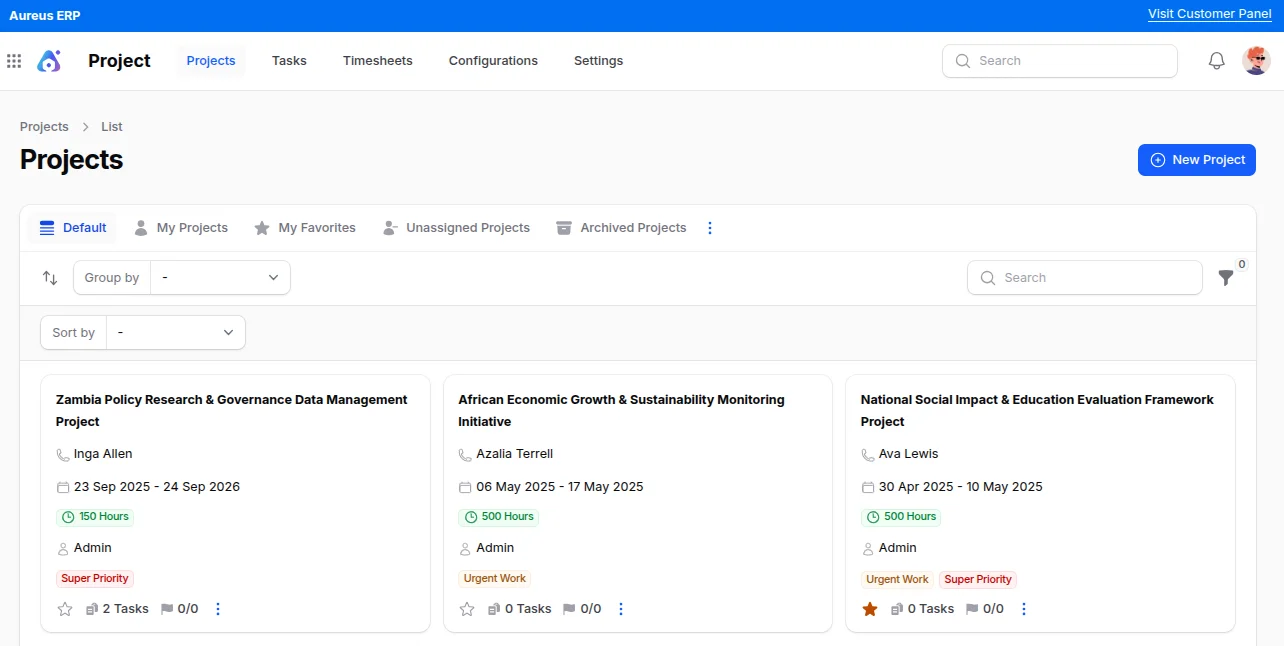The height and width of the screenshot is (646, 1284).
Task: Open the filter funnel icon
Action: [x=1226, y=278]
